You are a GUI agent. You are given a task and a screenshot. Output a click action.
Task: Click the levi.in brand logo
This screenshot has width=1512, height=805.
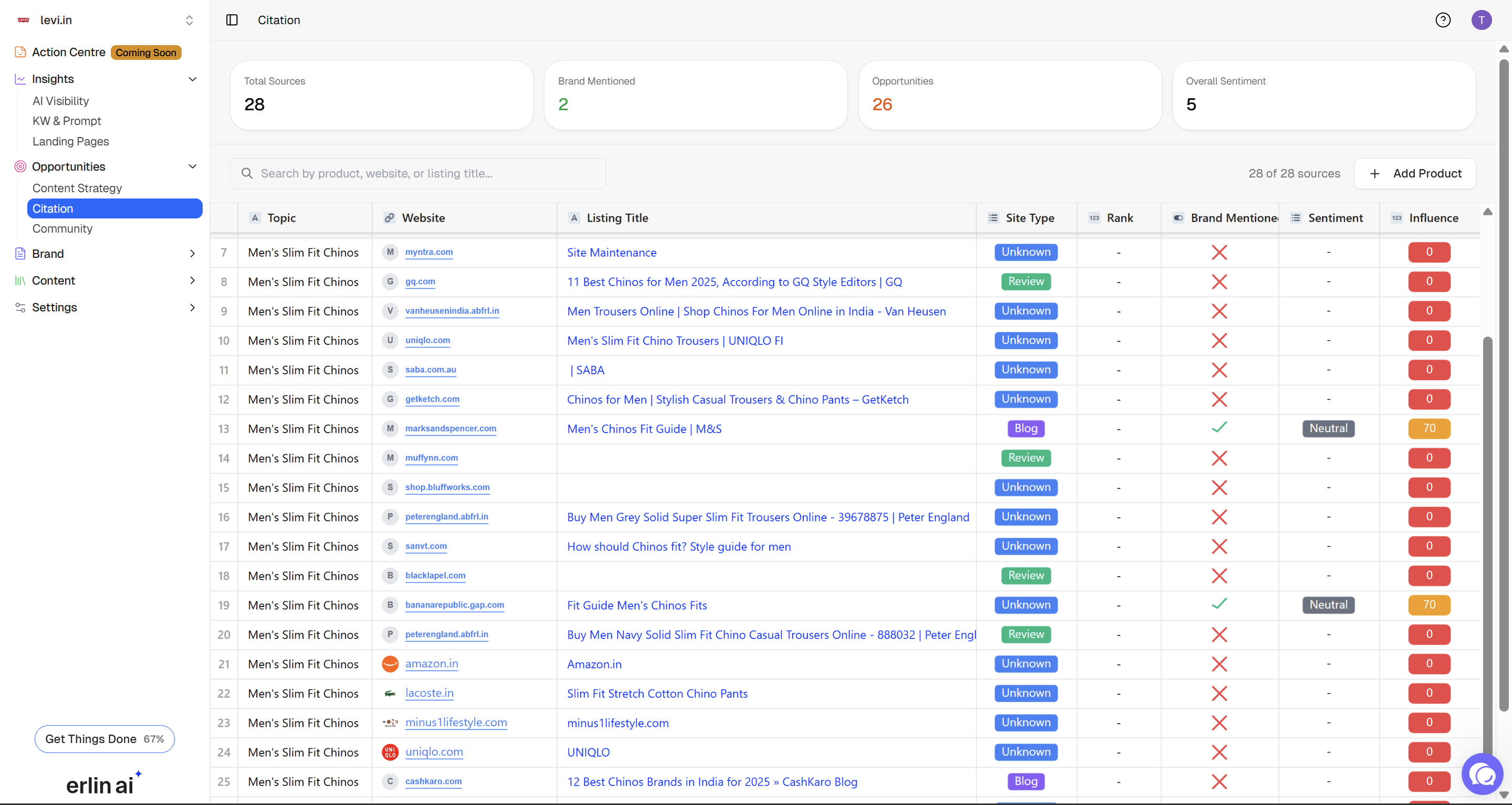[24, 20]
